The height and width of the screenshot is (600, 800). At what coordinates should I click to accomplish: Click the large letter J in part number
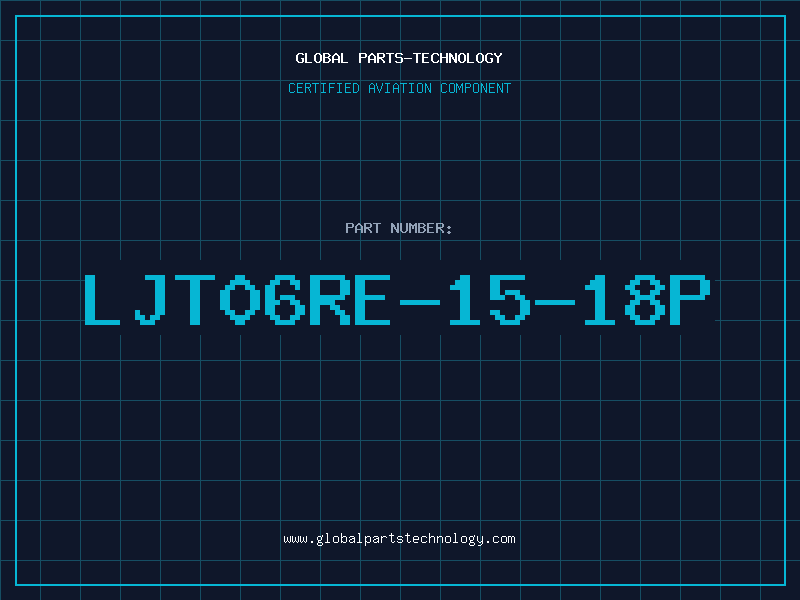pyautogui.click(x=150, y=299)
